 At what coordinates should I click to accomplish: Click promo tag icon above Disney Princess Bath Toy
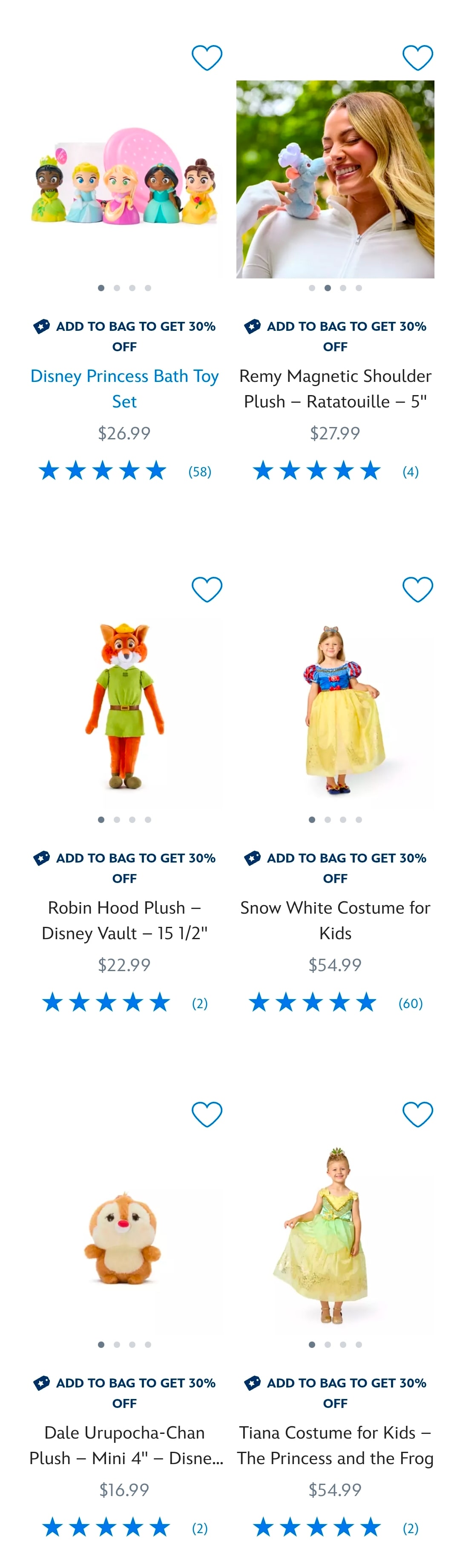[x=41, y=326]
